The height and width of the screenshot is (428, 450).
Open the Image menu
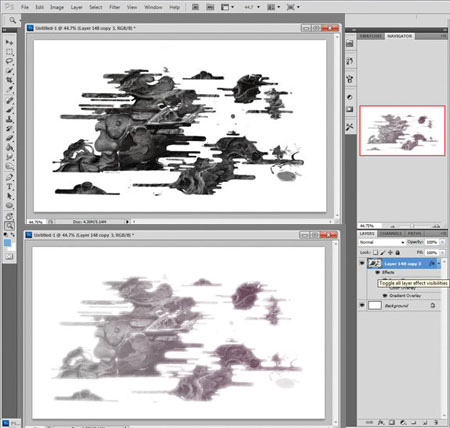click(x=57, y=7)
